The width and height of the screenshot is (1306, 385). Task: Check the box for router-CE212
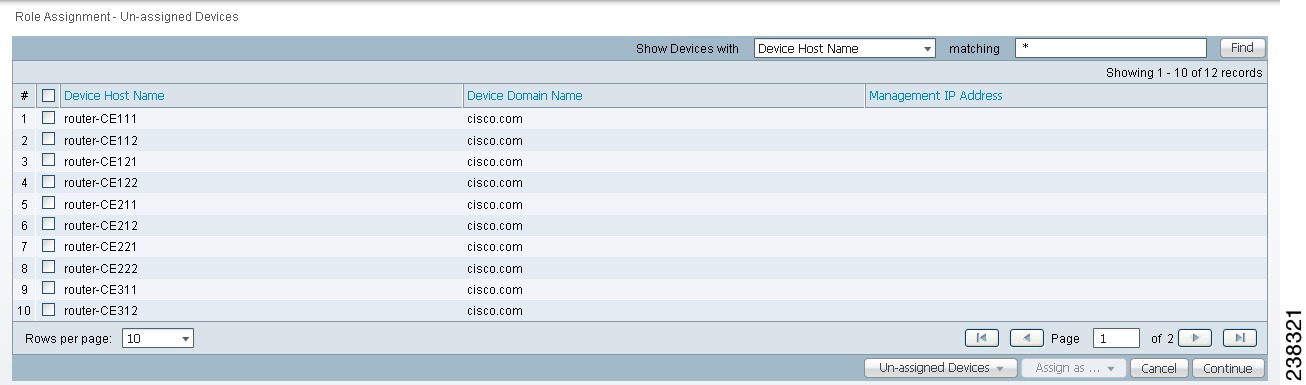click(x=48, y=225)
